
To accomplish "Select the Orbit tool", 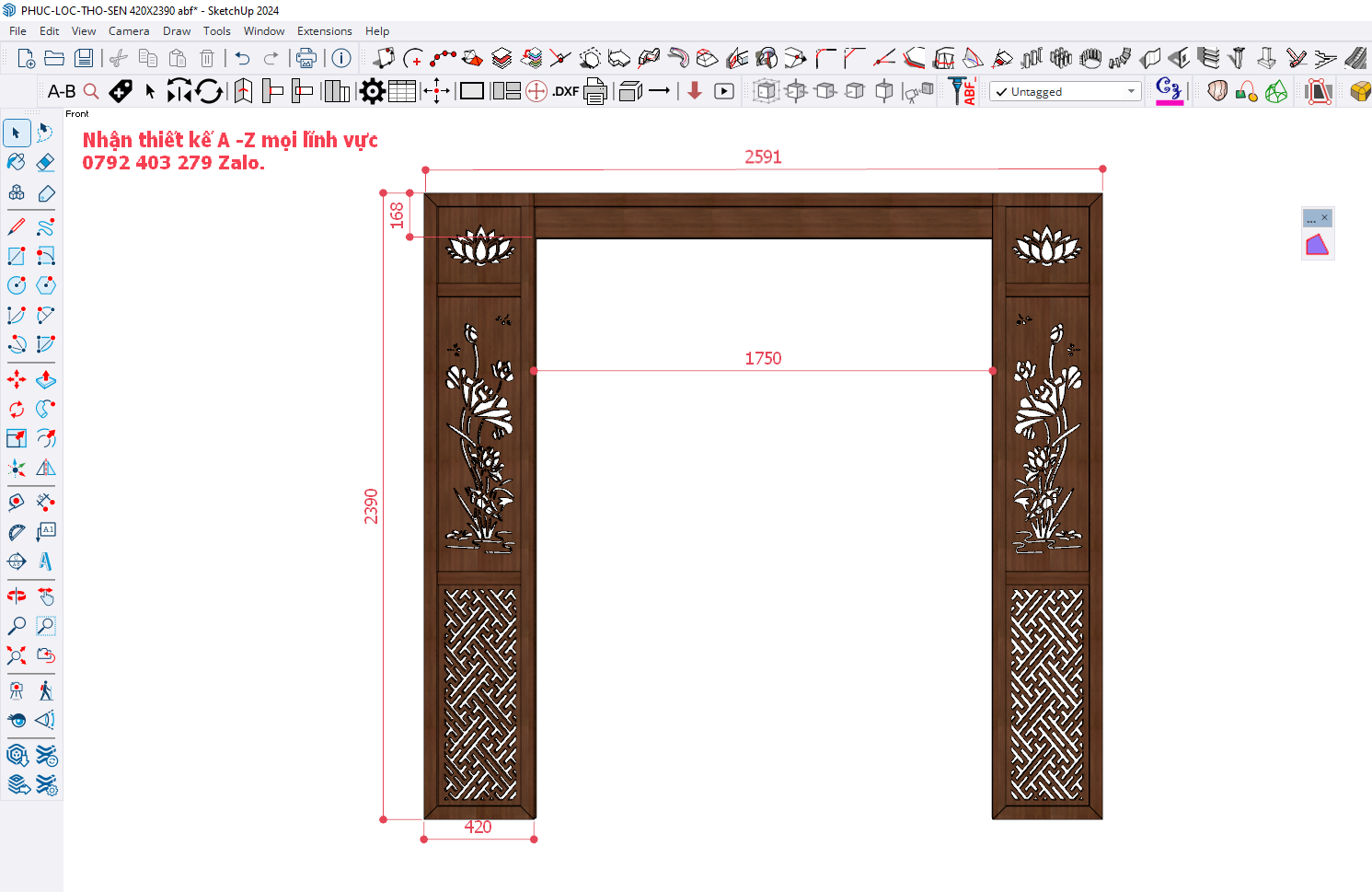I will [x=17, y=596].
